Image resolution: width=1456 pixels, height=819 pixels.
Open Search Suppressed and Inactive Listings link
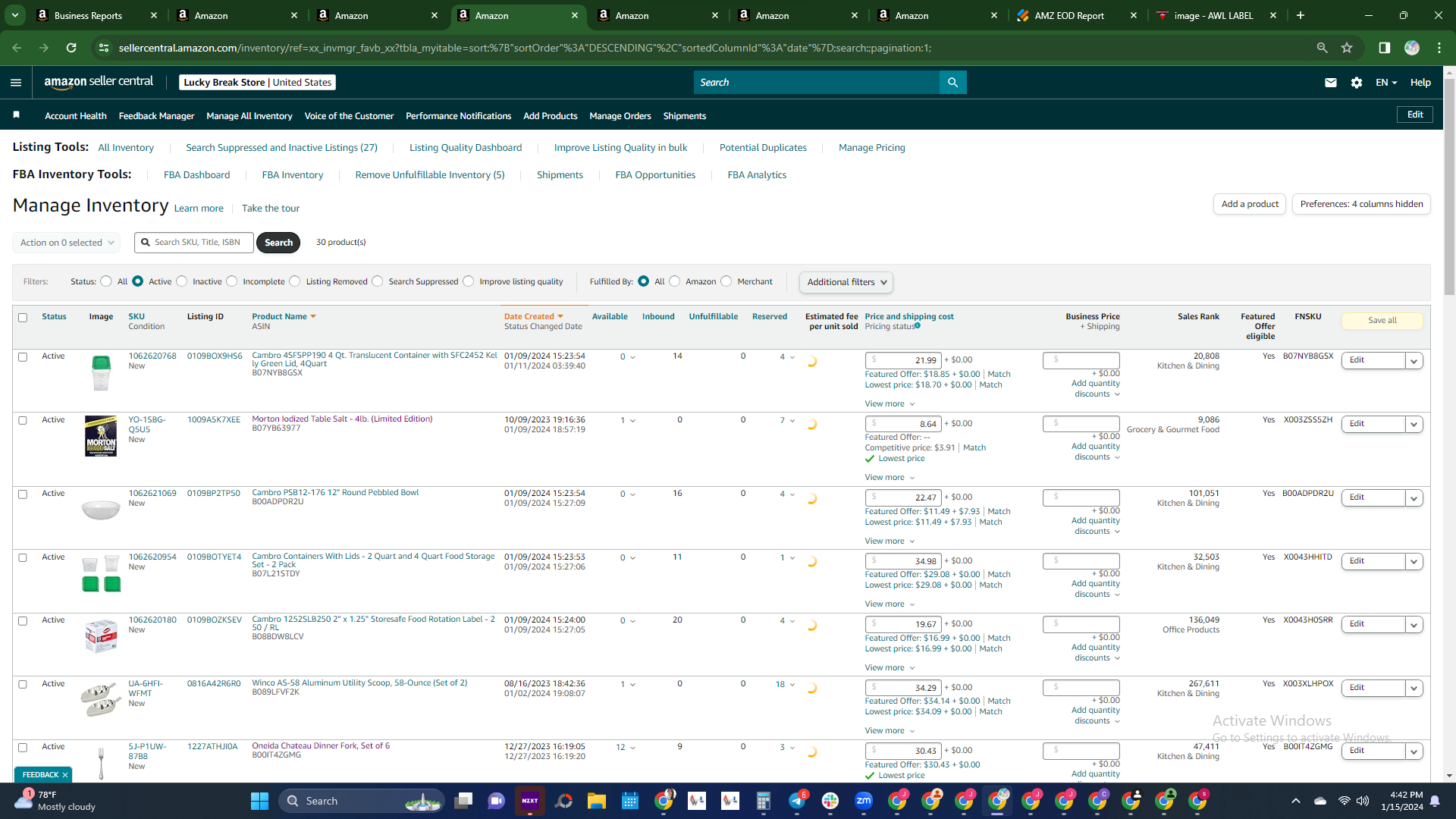pos(281,148)
